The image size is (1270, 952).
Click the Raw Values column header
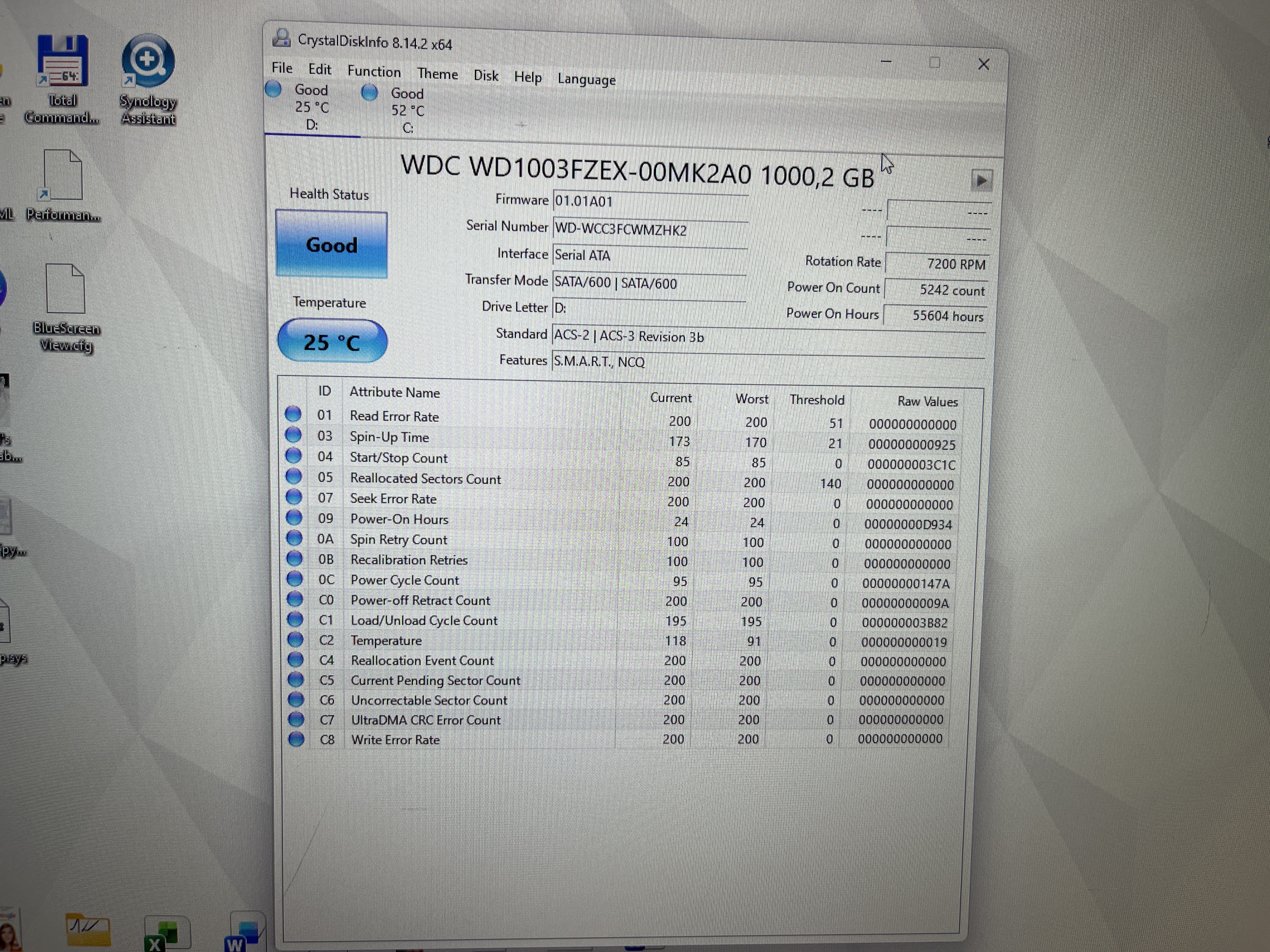tap(927, 401)
